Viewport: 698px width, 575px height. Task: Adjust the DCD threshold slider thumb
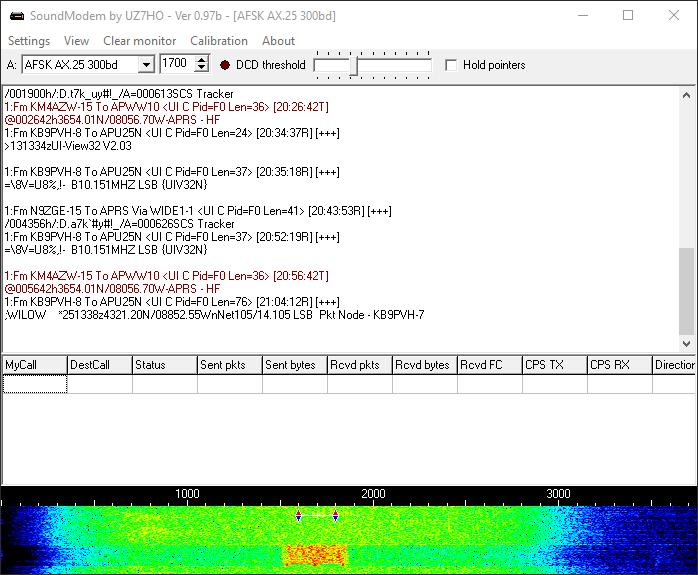coord(353,66)
